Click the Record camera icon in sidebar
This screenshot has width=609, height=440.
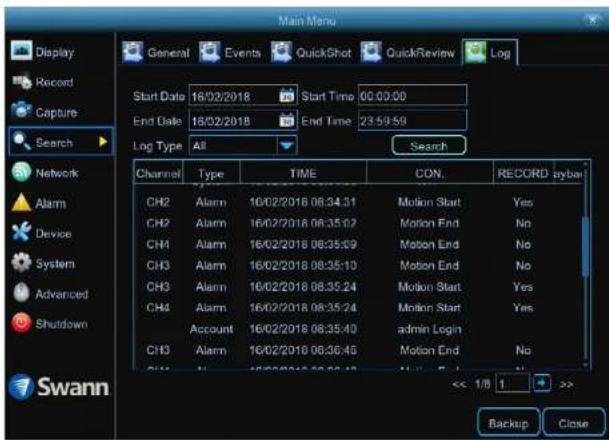point(21,81)
